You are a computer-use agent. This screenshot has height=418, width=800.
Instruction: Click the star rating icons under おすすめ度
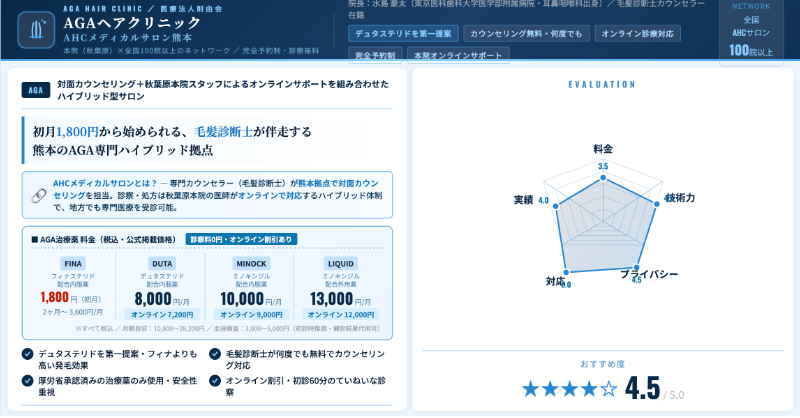tap(567, 388)
